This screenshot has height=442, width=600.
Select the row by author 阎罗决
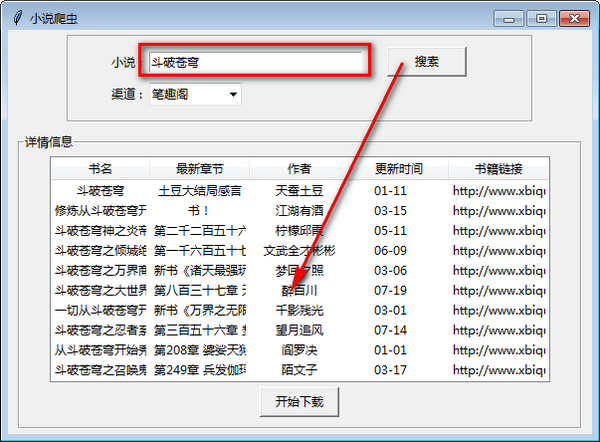(299, 350)
